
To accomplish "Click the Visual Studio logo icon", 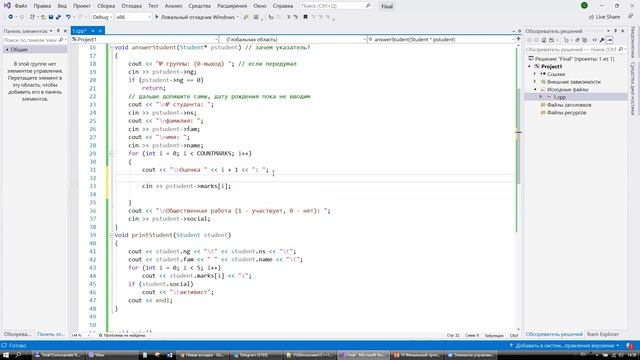I will [x=7, y=6].
